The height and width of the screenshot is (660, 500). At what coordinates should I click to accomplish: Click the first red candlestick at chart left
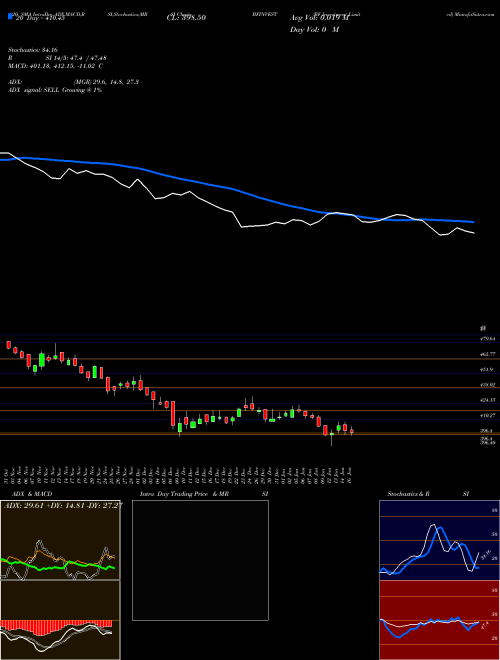(8, 345)
